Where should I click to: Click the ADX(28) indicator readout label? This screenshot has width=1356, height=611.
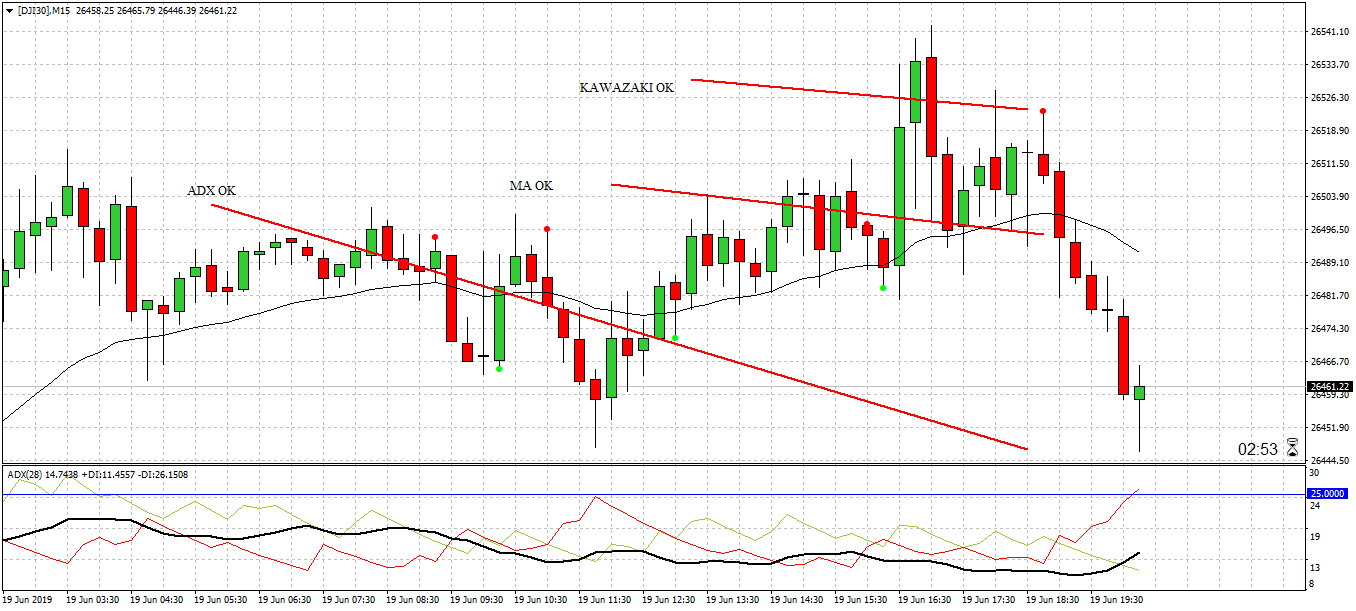[97, 474]
